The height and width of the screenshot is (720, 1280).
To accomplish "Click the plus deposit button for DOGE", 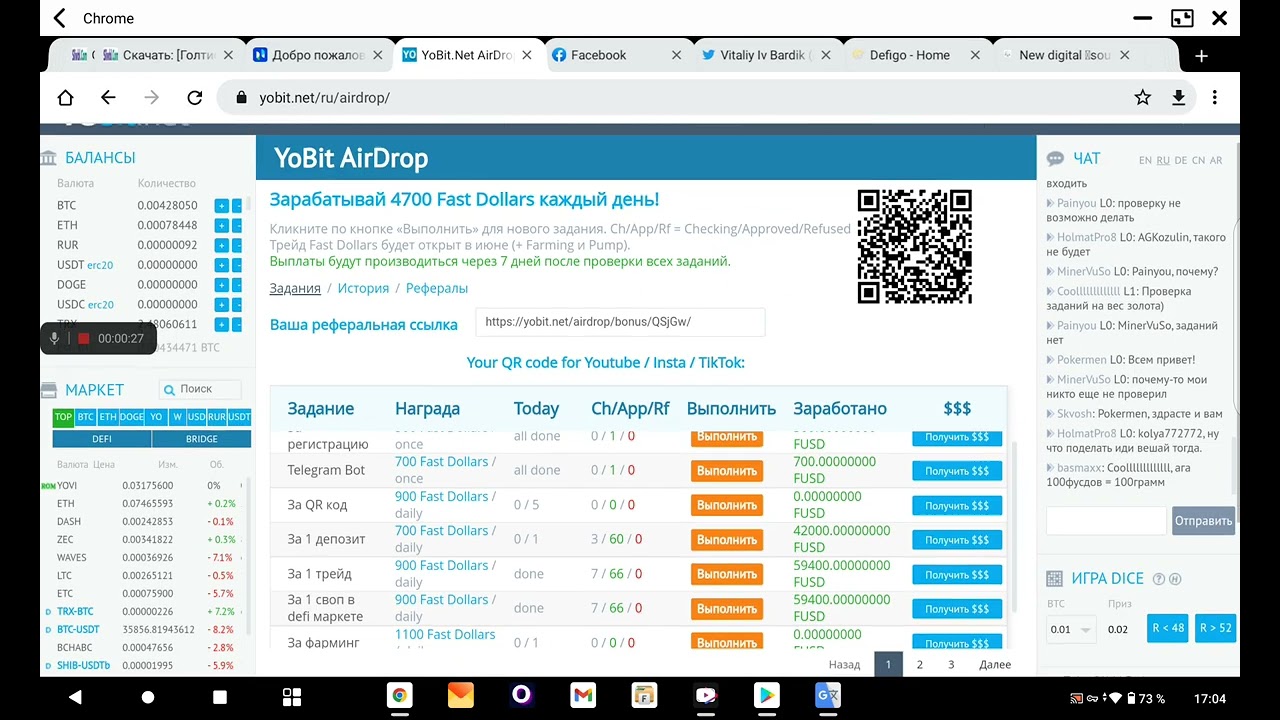I will (x=221, y=285).
